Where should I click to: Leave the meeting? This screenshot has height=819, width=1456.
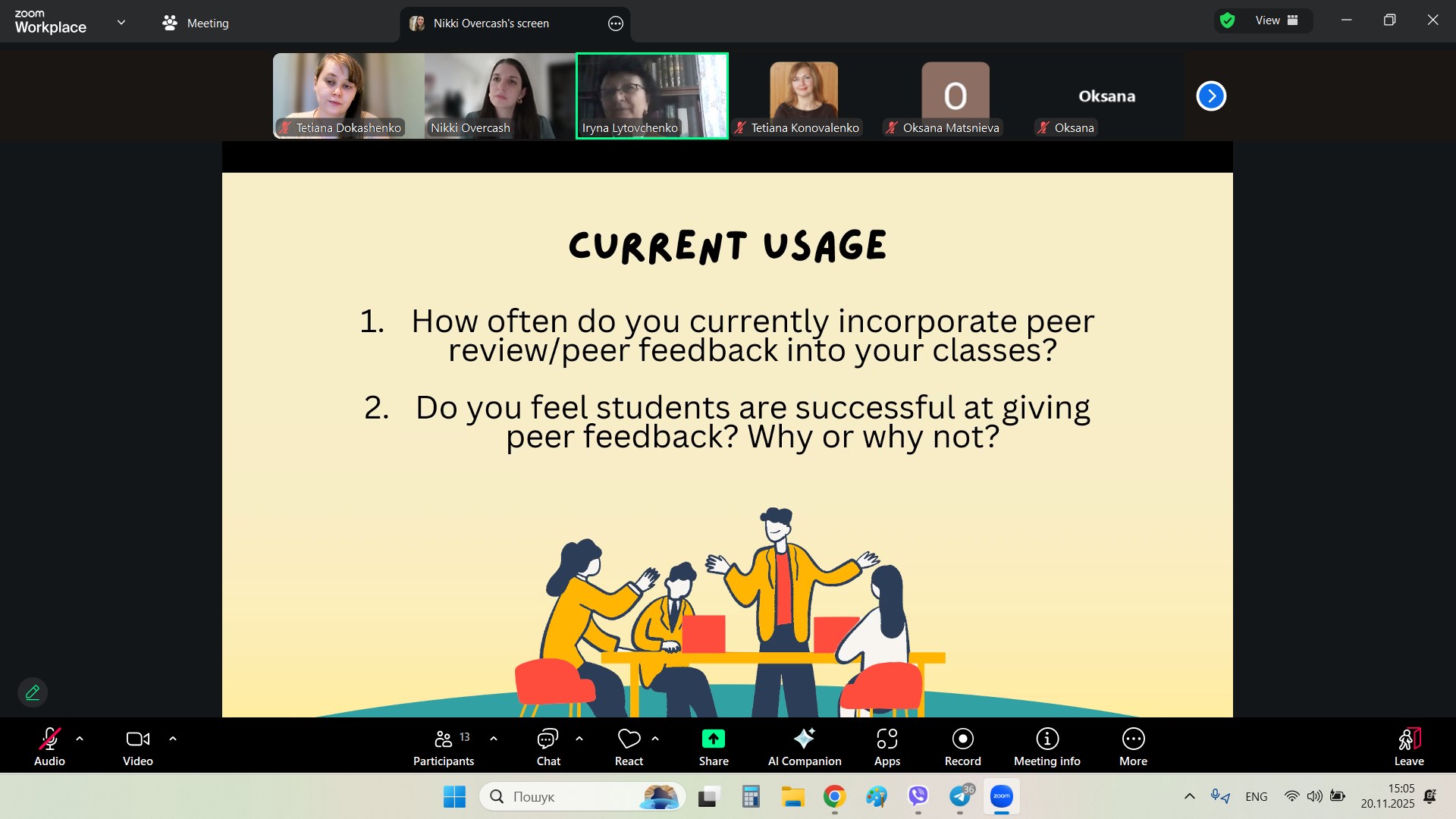coord(1408,747)
